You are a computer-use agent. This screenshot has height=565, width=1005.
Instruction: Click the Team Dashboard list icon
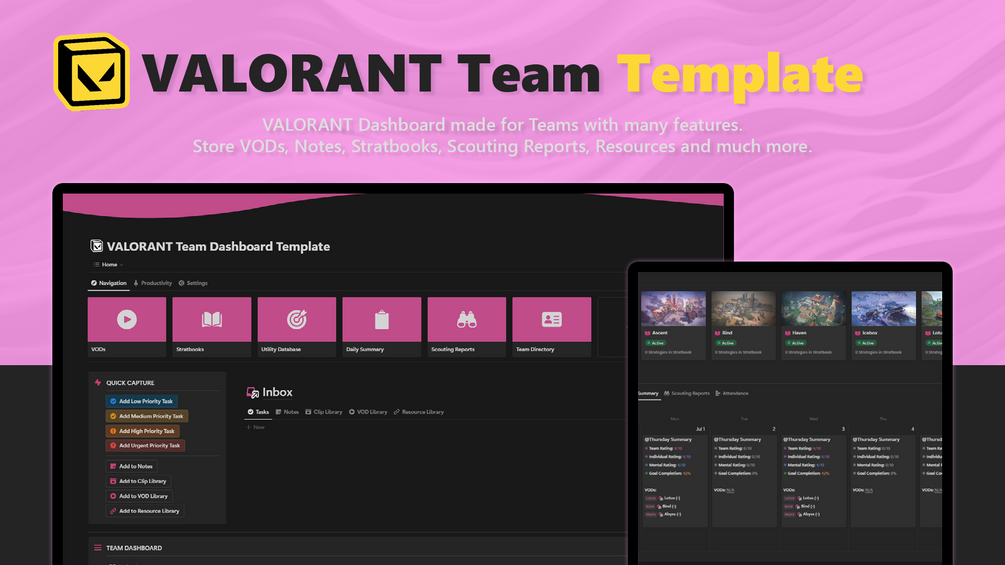pyautogui.click(x=97, y=548)
